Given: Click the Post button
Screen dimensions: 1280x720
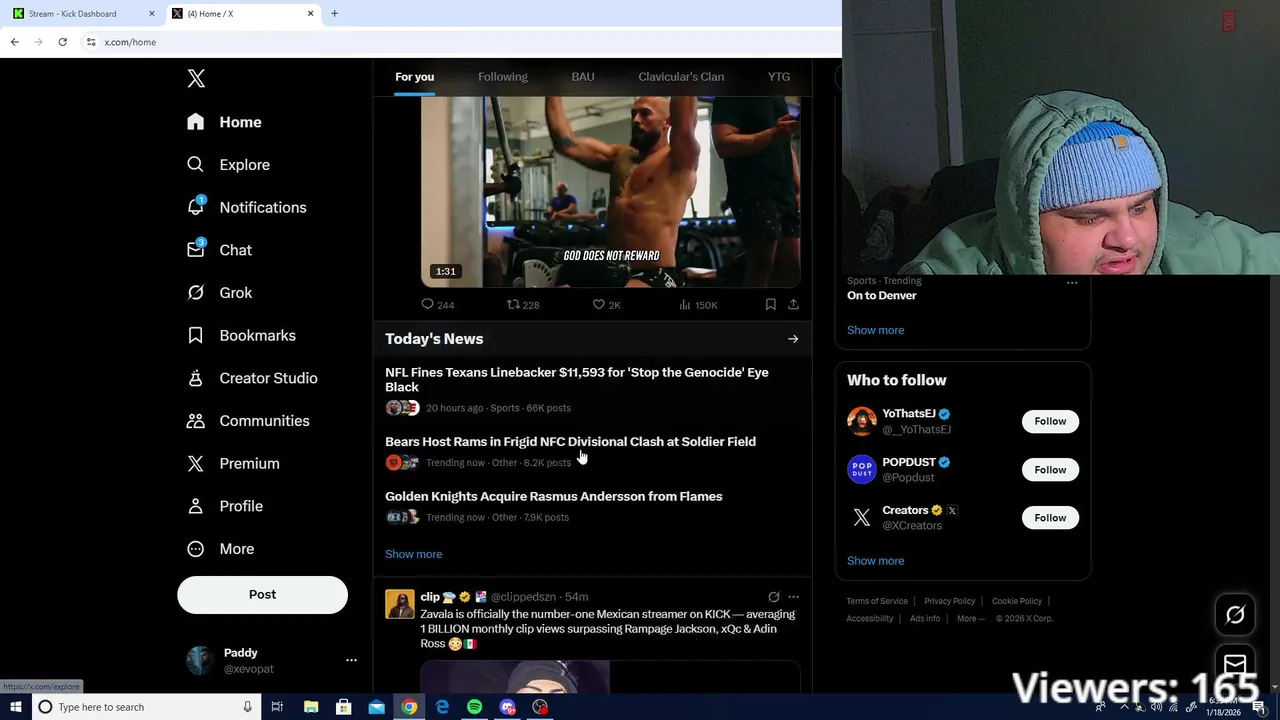Looking at the screenshot, I should 262,594.
